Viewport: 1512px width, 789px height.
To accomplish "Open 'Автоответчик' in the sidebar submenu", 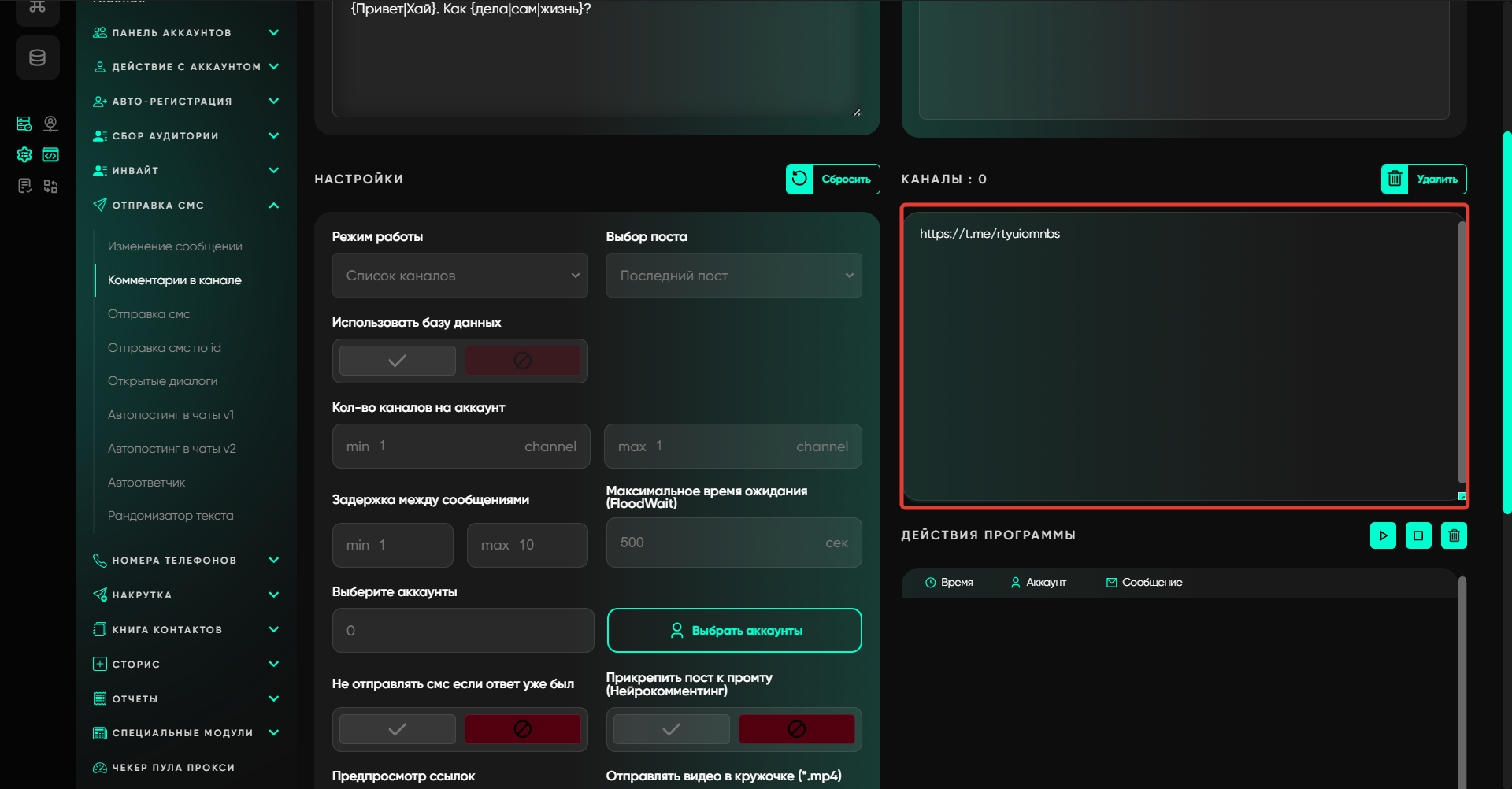I will pos(146,482).
